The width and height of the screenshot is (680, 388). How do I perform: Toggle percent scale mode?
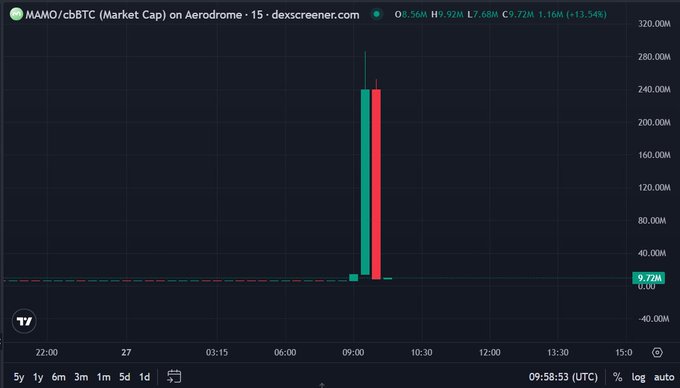(617, 377)
